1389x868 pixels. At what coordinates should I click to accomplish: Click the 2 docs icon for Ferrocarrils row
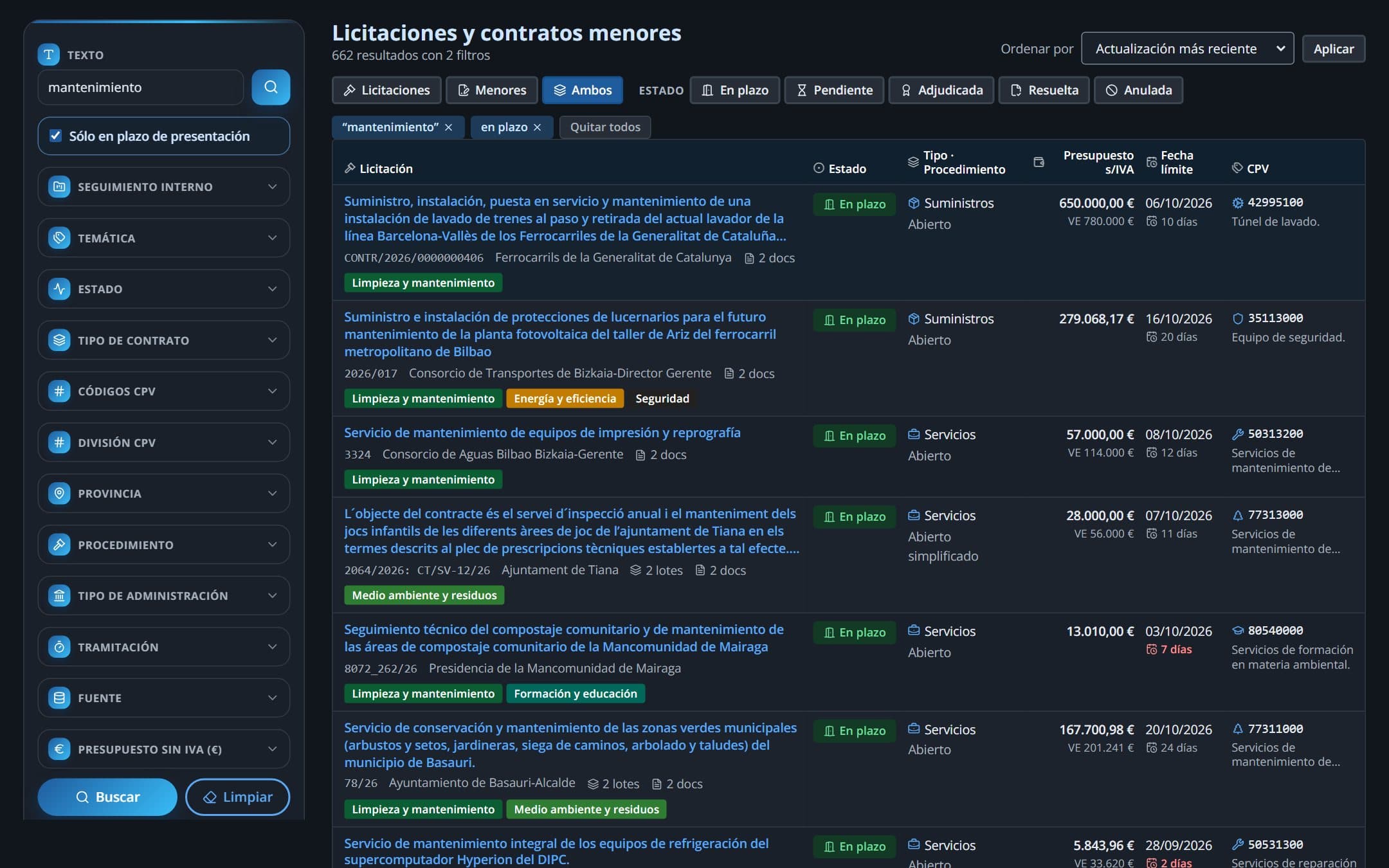(749, 258)
